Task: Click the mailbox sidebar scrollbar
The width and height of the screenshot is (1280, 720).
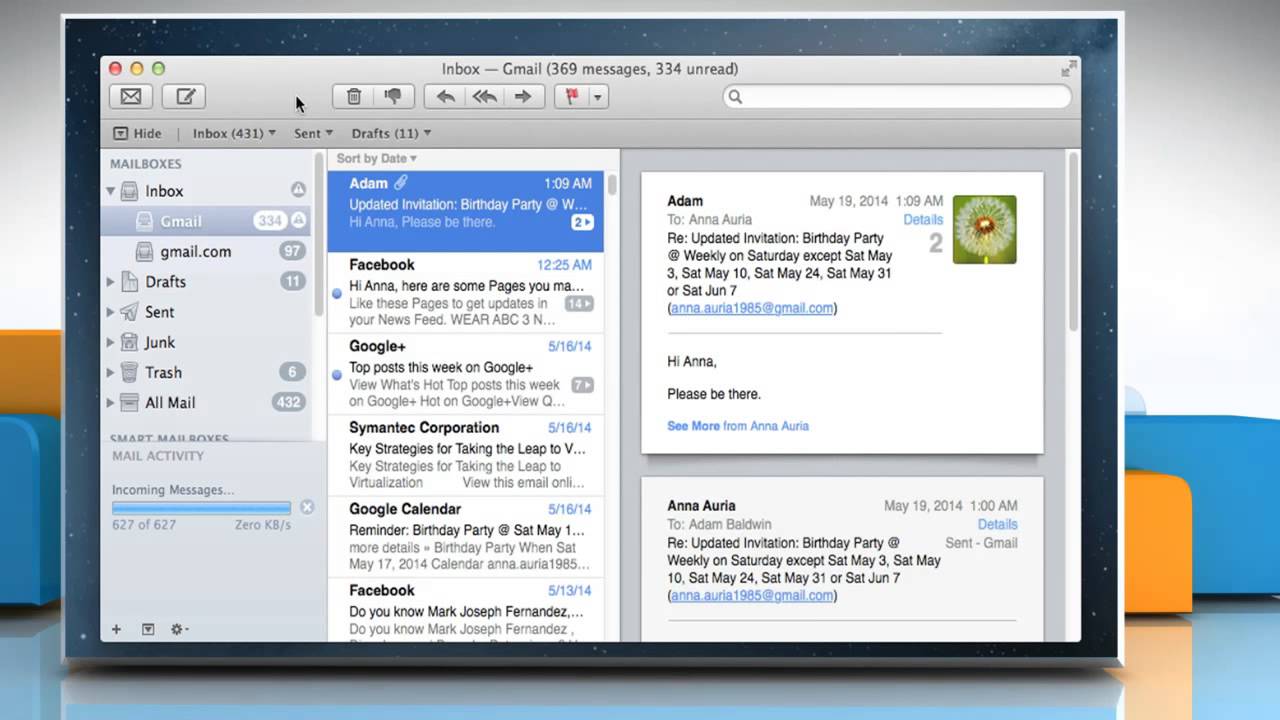Action: (x=318, y=236)
